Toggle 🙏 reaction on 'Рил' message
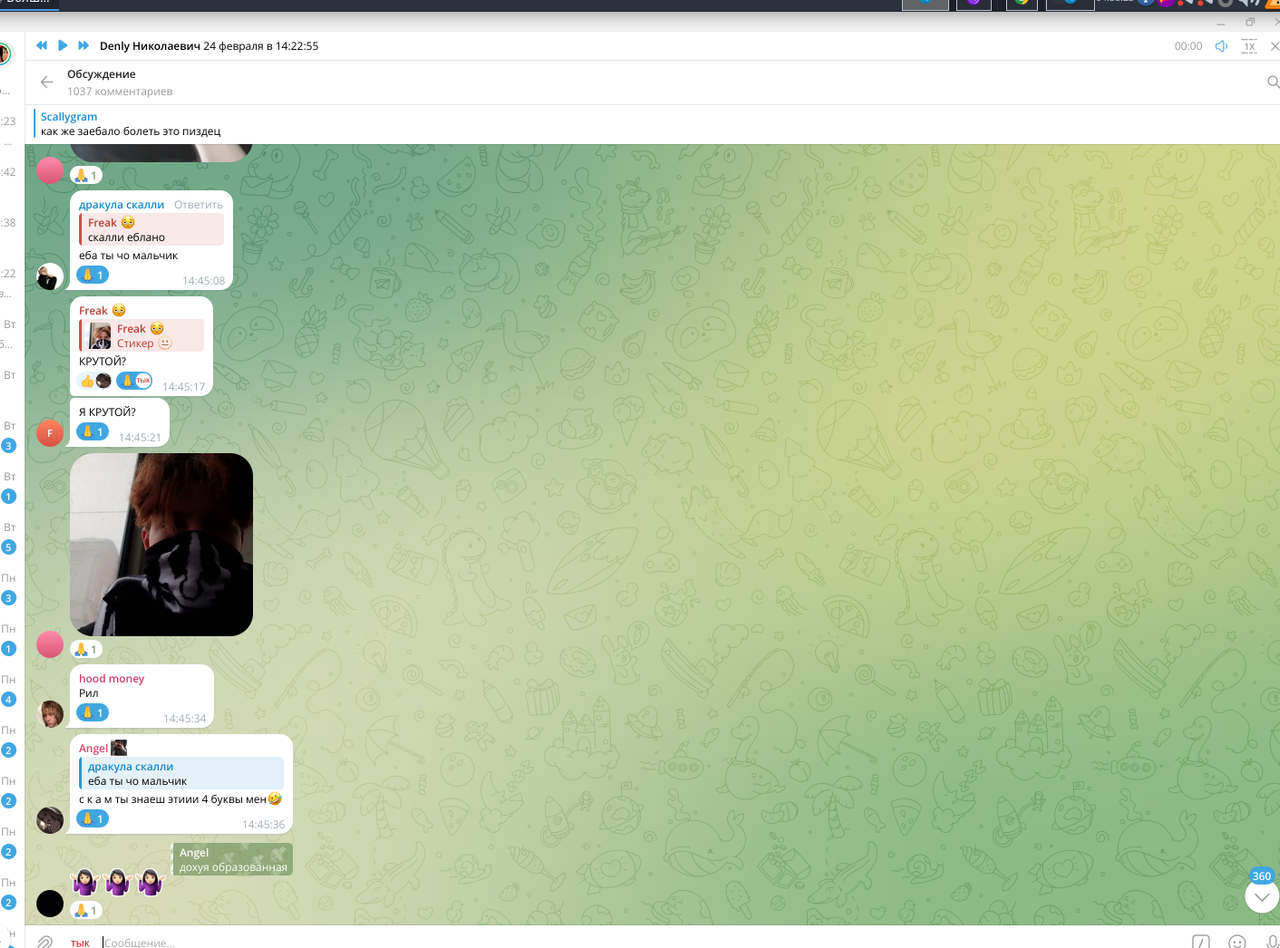This screenshot has height=948, width=1280. click(93, 713)
